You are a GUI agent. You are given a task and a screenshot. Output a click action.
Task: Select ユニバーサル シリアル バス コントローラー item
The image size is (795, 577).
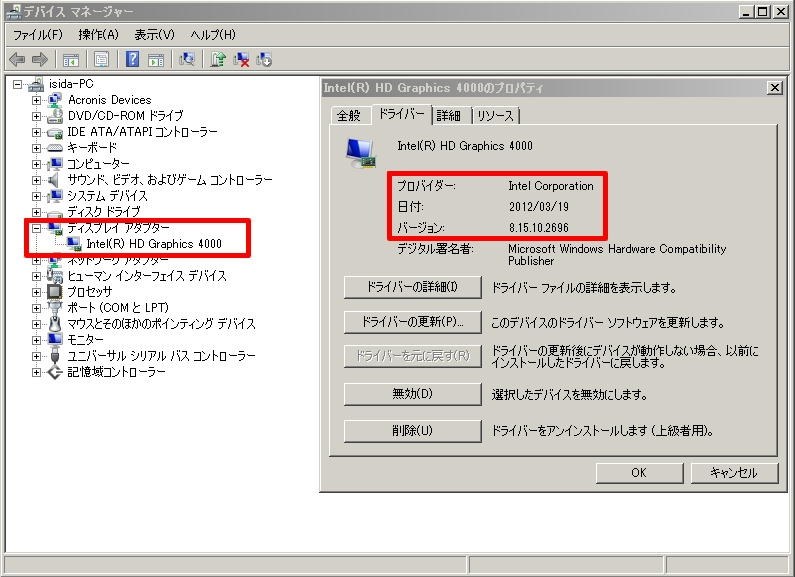[x=162, y=356]
